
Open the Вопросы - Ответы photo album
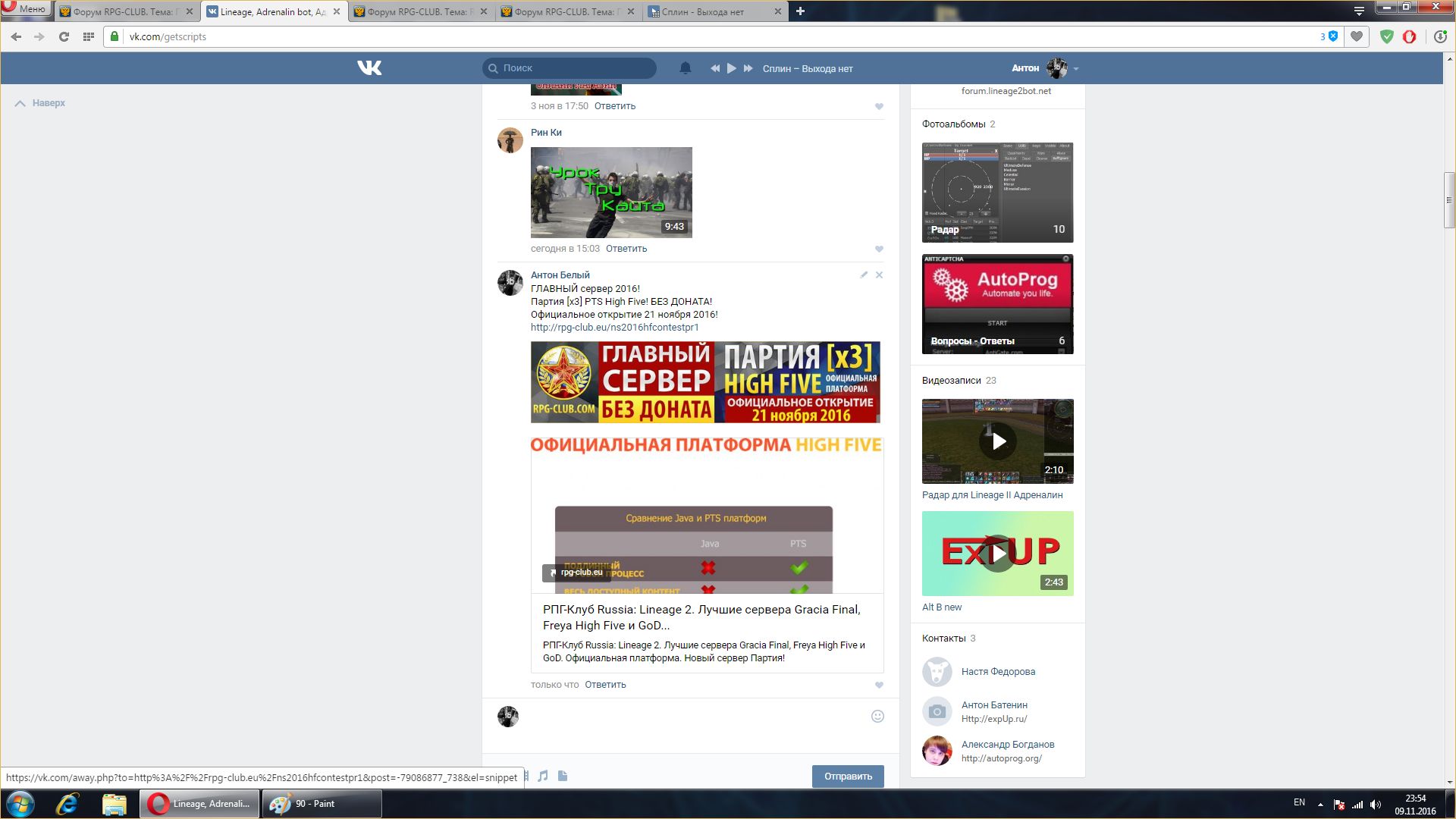click(x=997, y=304)
